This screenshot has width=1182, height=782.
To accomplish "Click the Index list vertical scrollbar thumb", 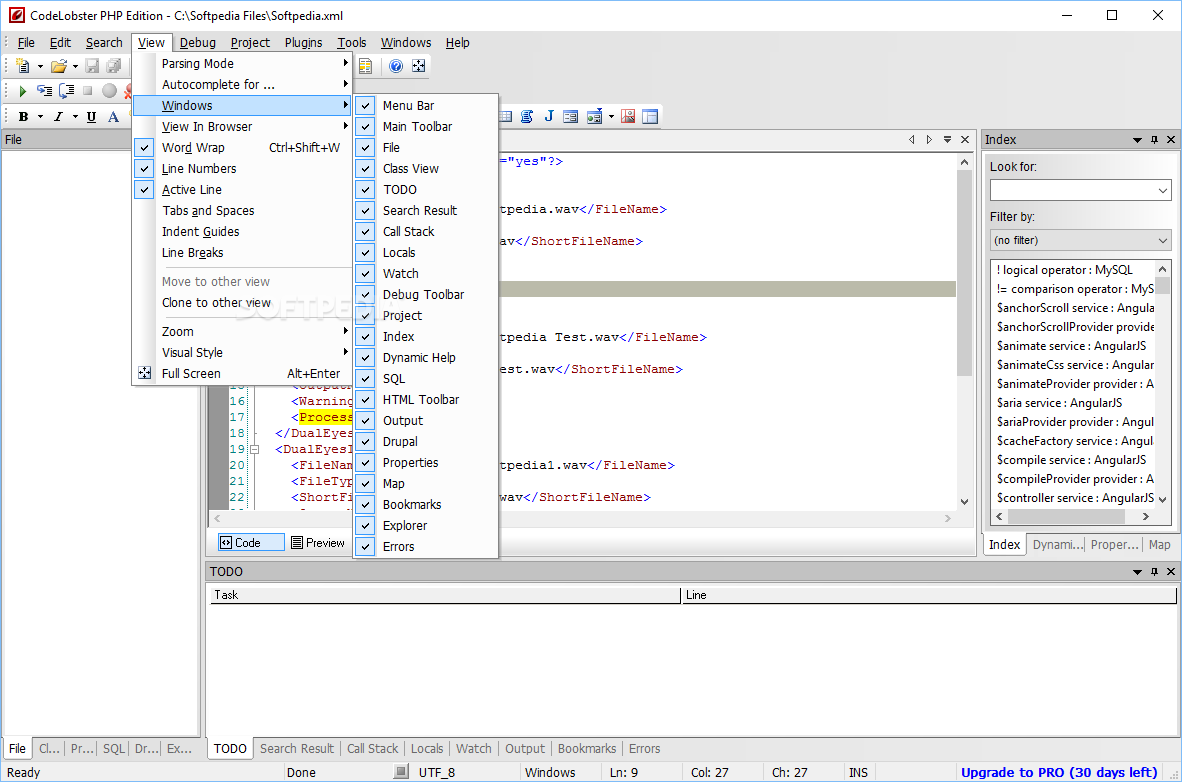I will (x=1162, y=286).
